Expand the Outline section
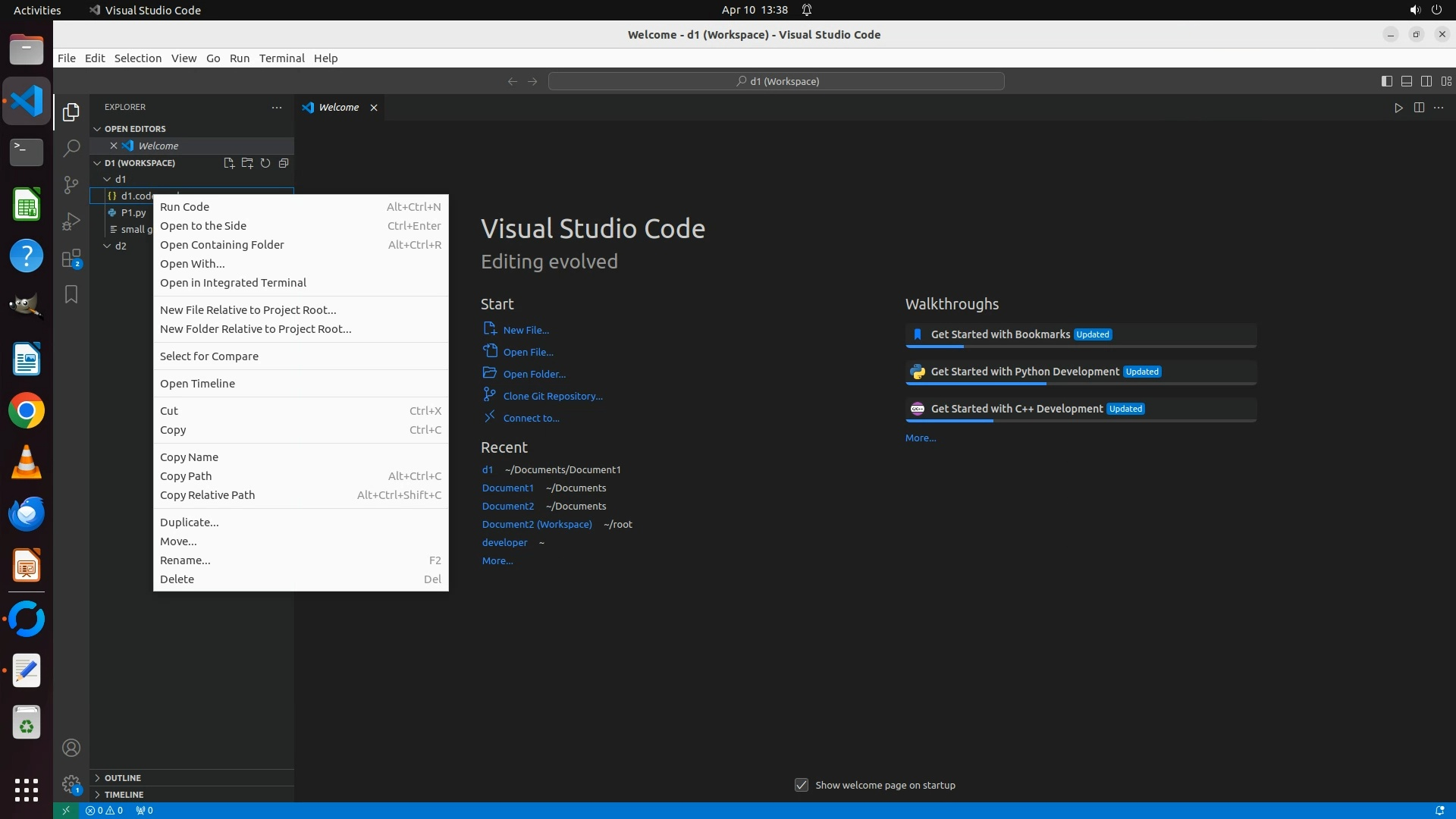Image resolution: width=1456 pixels, height=819 pixels. click(123, 778)
